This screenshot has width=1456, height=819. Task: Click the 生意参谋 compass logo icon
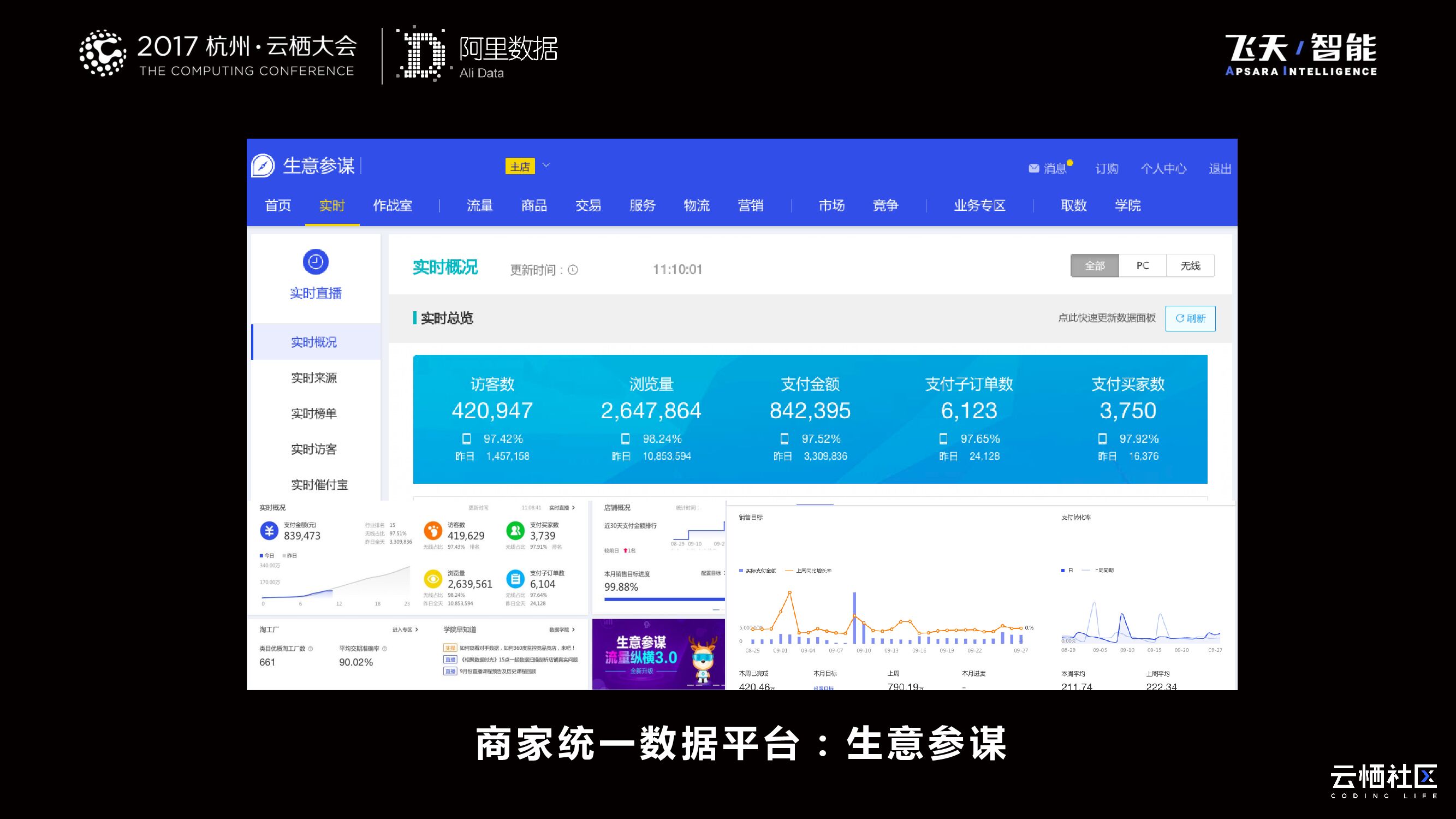click(263, 165)
